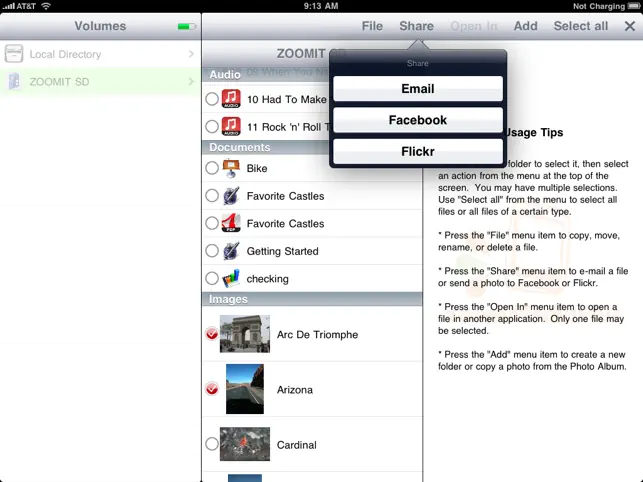Click the Numbers chart icon next to checking
643x482 pixels.
(231, 278)
